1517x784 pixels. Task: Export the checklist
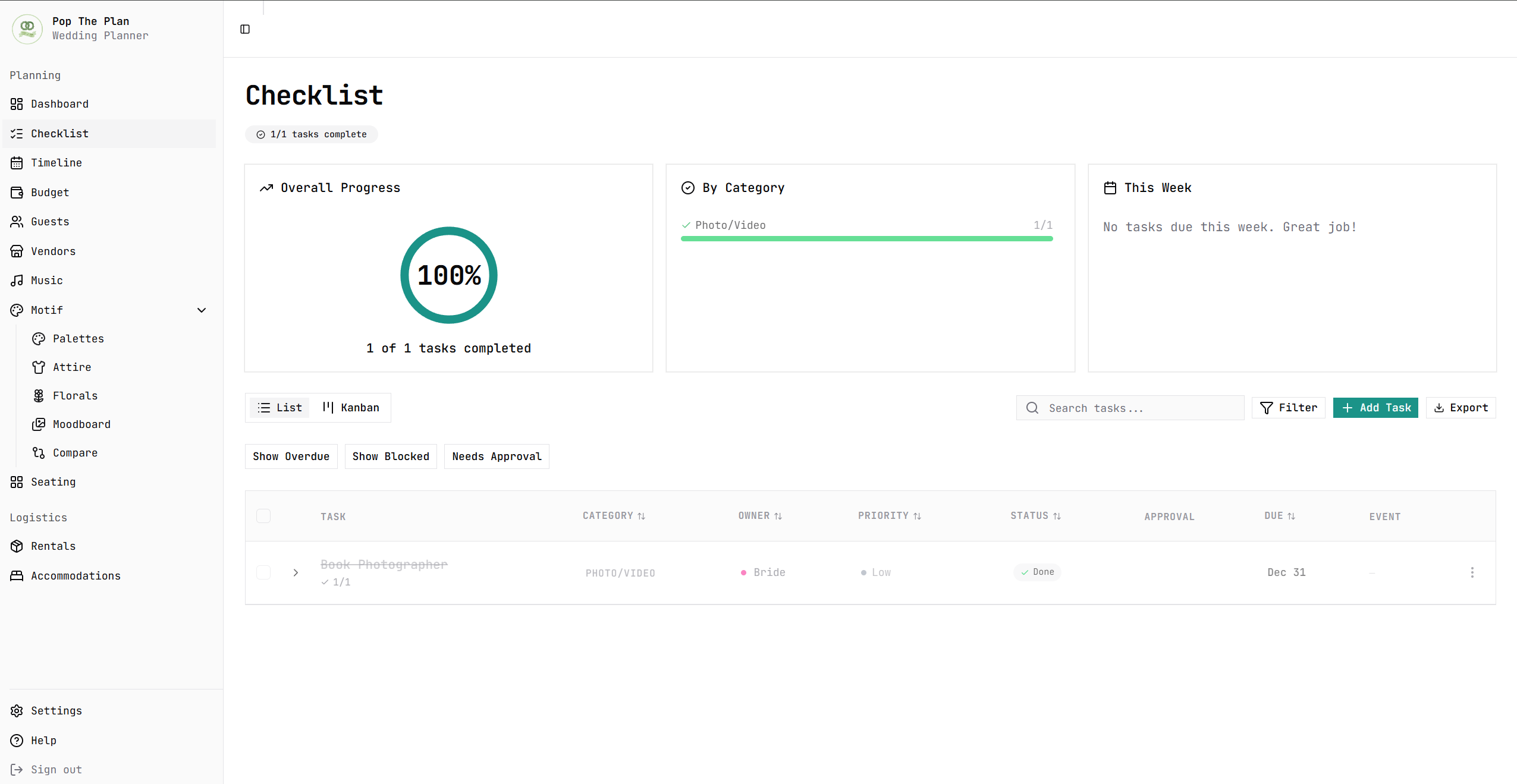click(1461, 408)
